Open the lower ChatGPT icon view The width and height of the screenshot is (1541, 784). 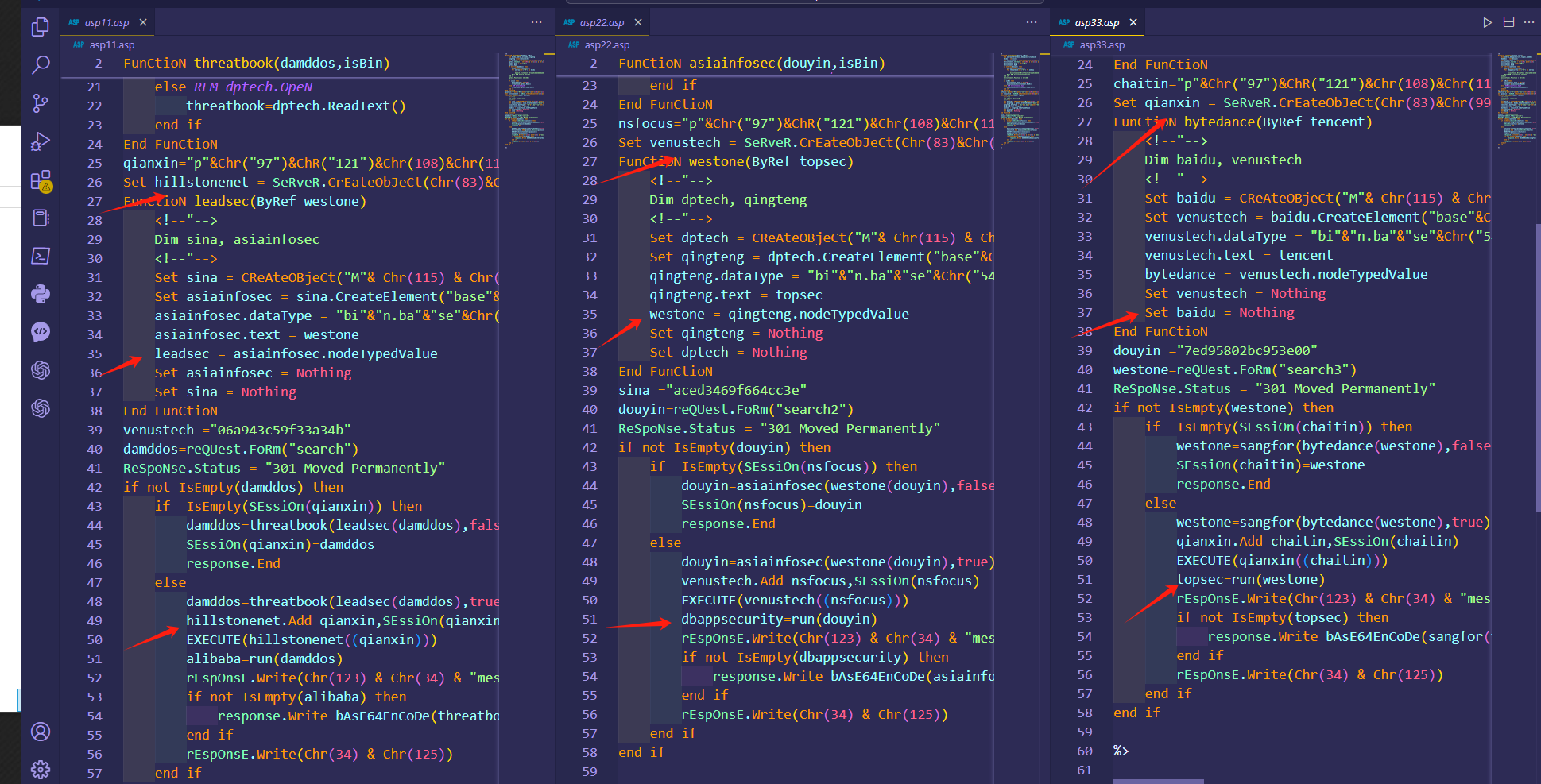[x=41, y=408]
